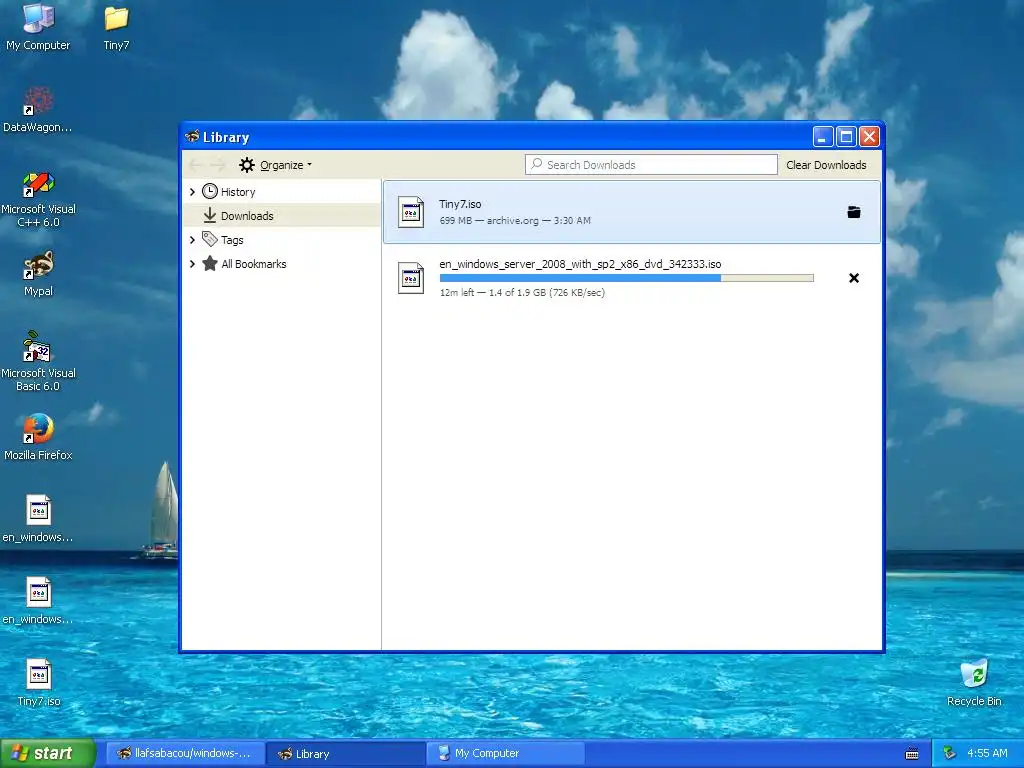Click the Clear Downloads button

pos(826,165)
